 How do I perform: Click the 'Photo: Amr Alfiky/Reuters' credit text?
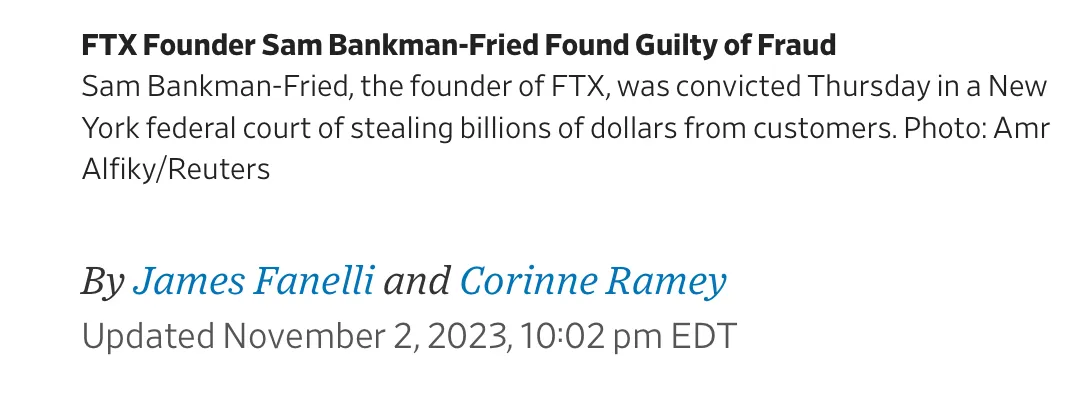[565, 149]
